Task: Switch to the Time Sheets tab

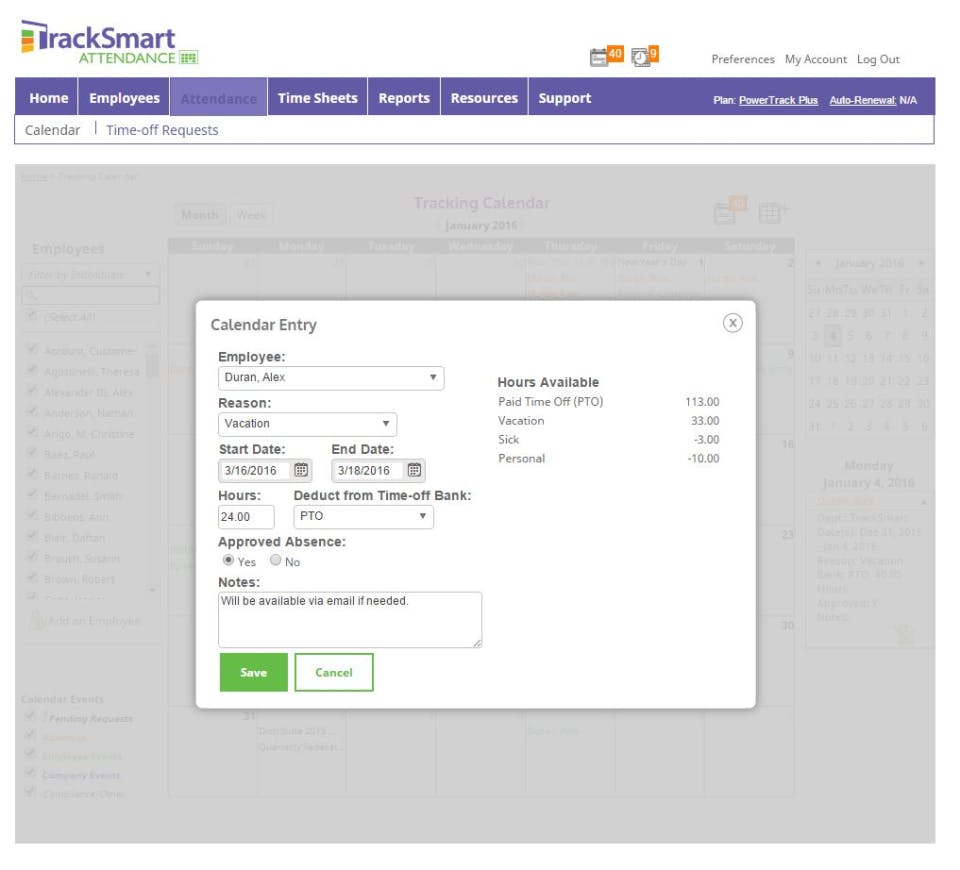Action: pyautogui.click(x=317, y=97)
